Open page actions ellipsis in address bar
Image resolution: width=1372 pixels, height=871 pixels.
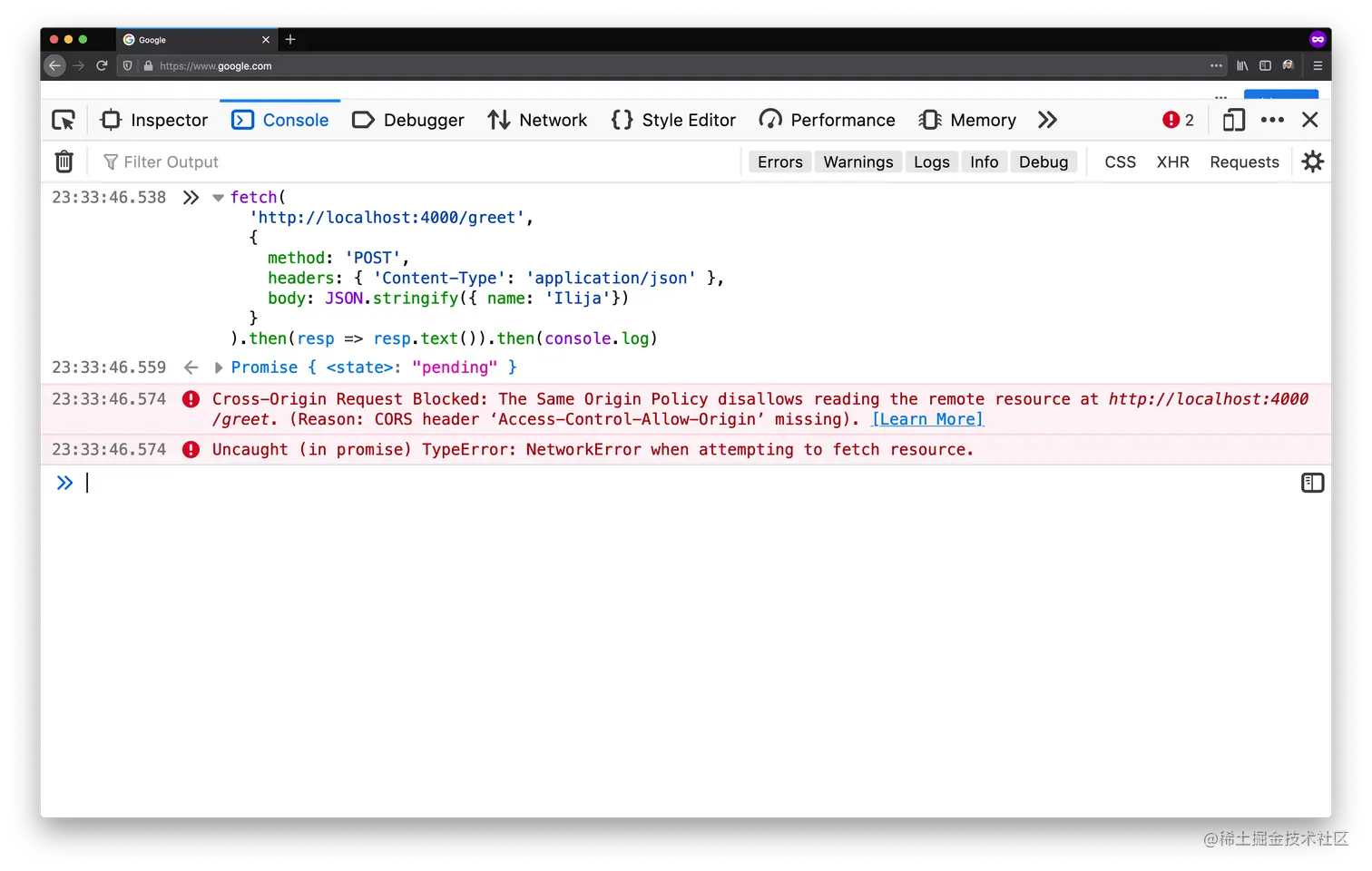(1216, 65)
